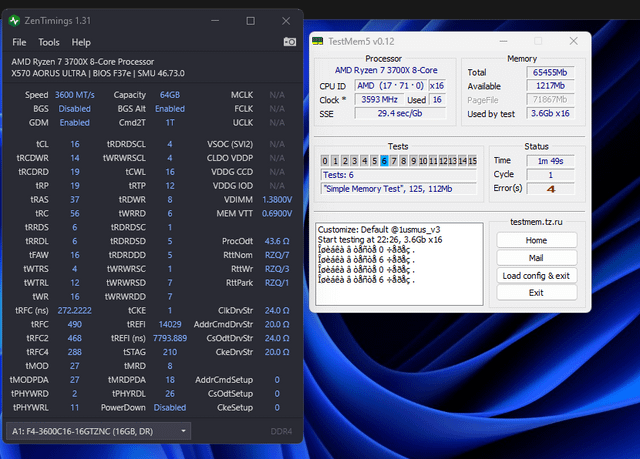Screen dimensions: 640x459
Task: Click the Clock value 3593 MHz
Action: [379, 100]
